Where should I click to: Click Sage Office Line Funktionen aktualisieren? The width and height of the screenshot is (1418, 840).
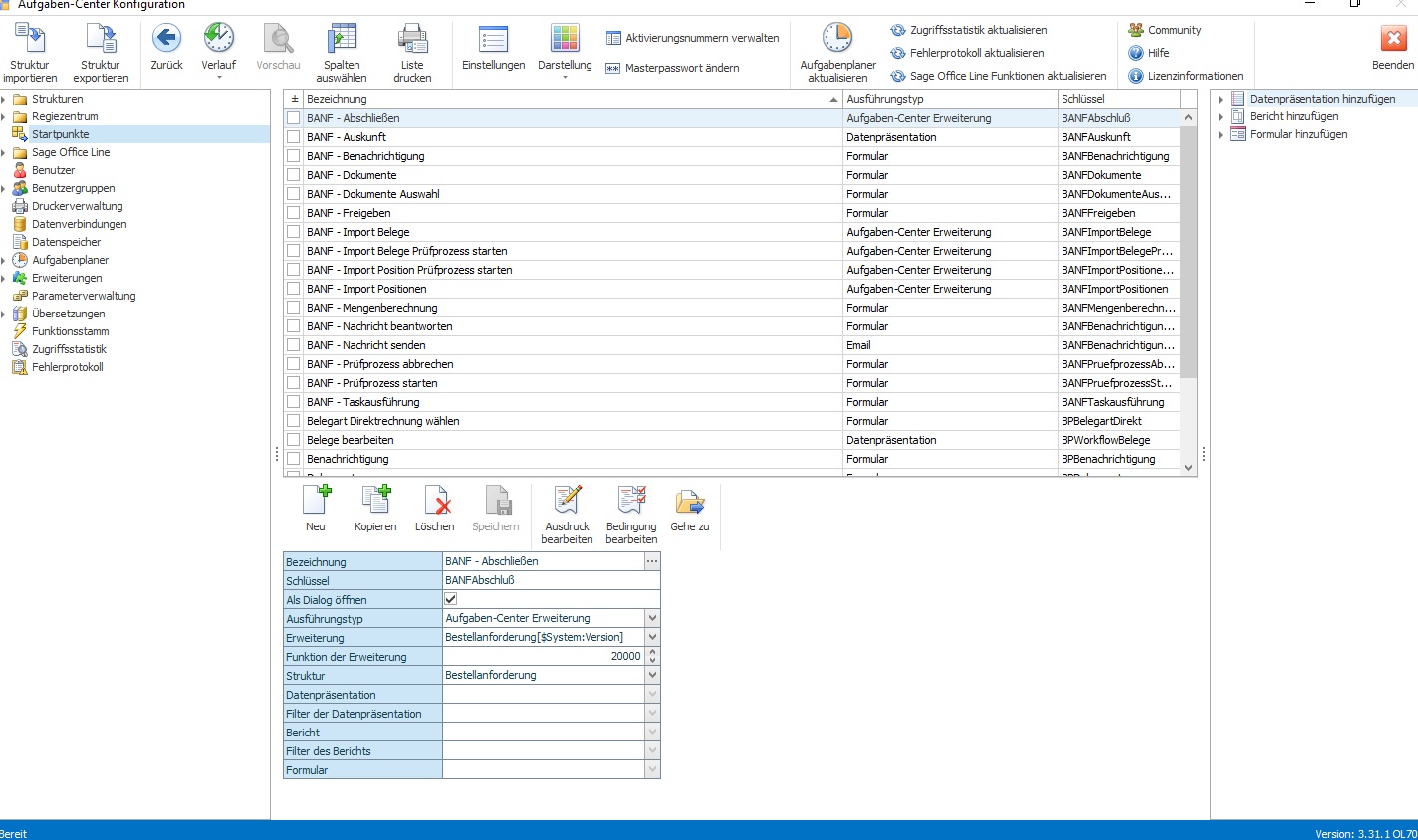[x=999, y=76]
